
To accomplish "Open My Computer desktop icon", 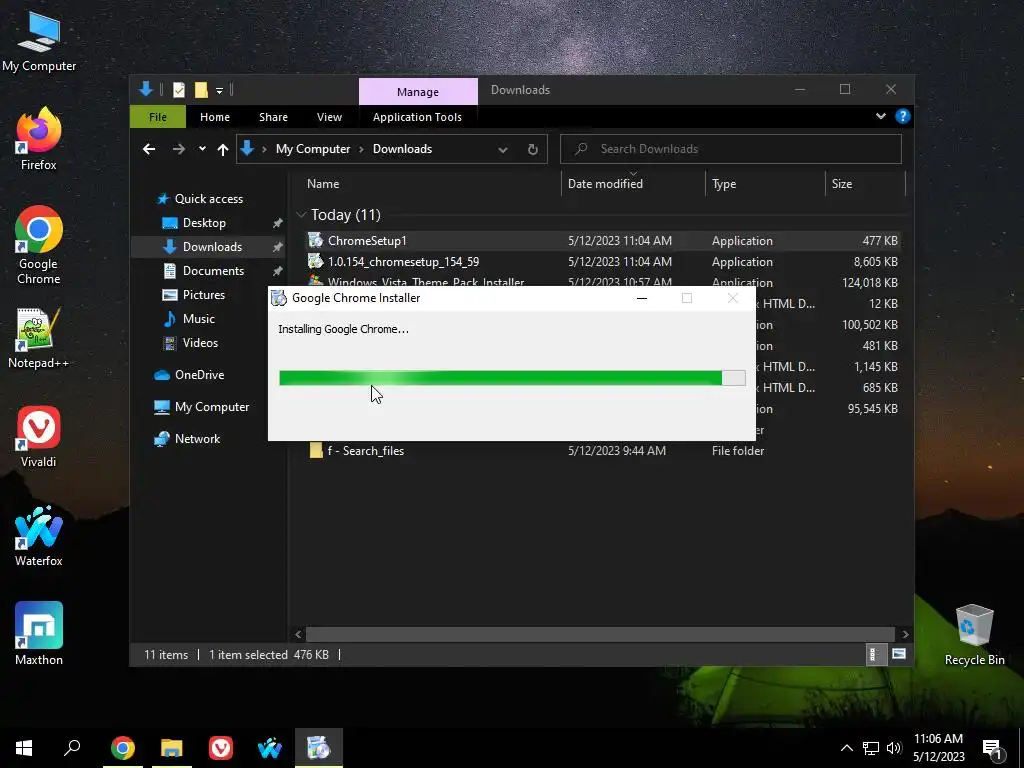I will pyautogui.click(x=39, y=40).
